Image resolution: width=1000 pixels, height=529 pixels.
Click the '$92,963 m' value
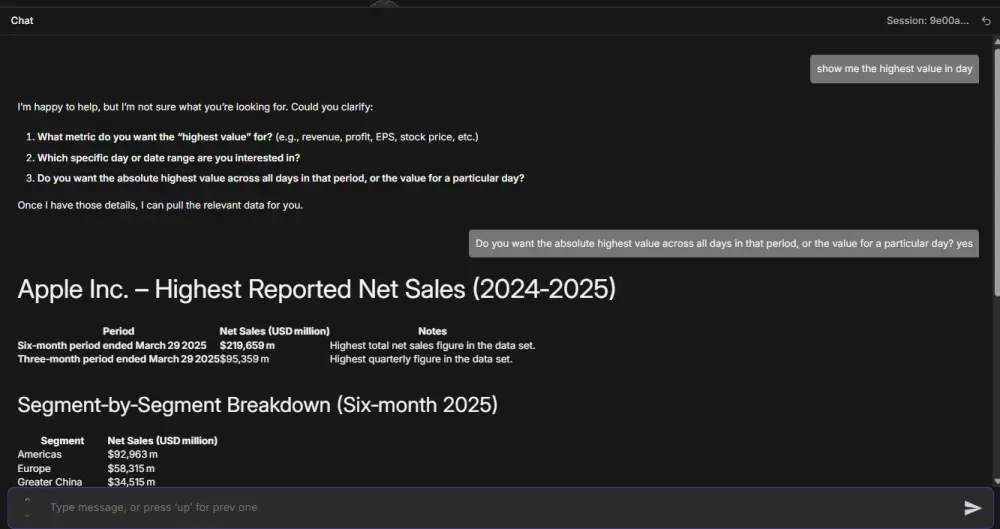(x=133, y=454)
